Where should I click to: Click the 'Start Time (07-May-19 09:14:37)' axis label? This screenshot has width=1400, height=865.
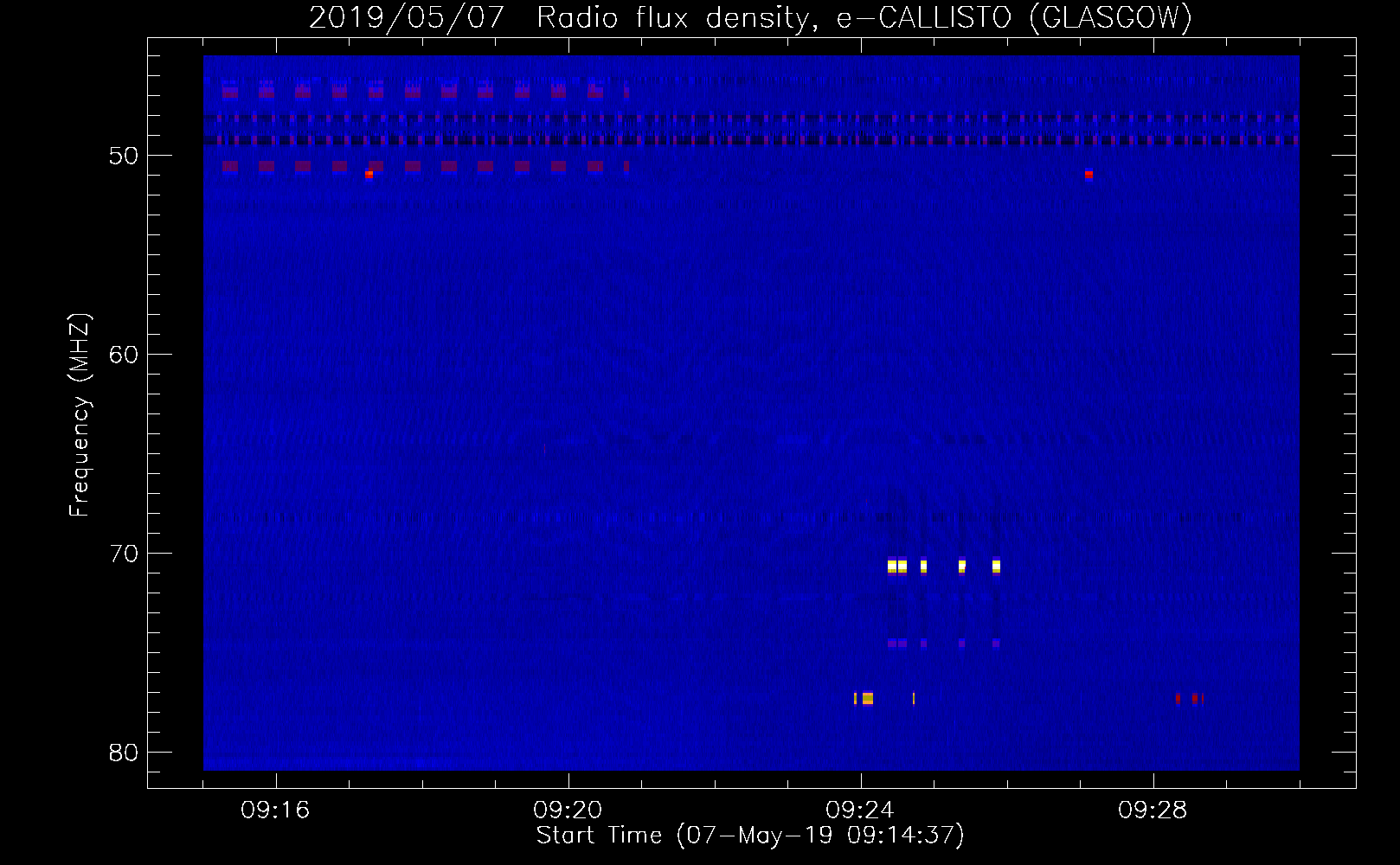750,836
